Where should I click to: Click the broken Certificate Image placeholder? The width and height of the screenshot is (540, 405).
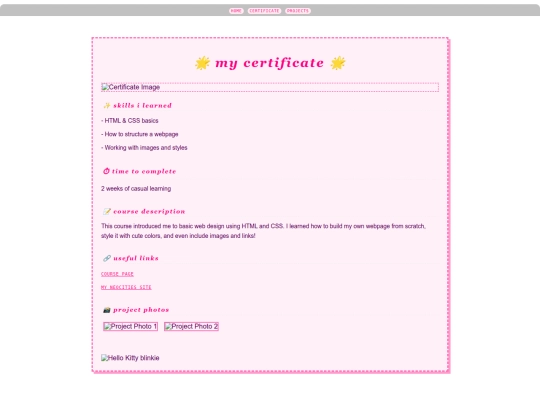click(x=270, y=87)
